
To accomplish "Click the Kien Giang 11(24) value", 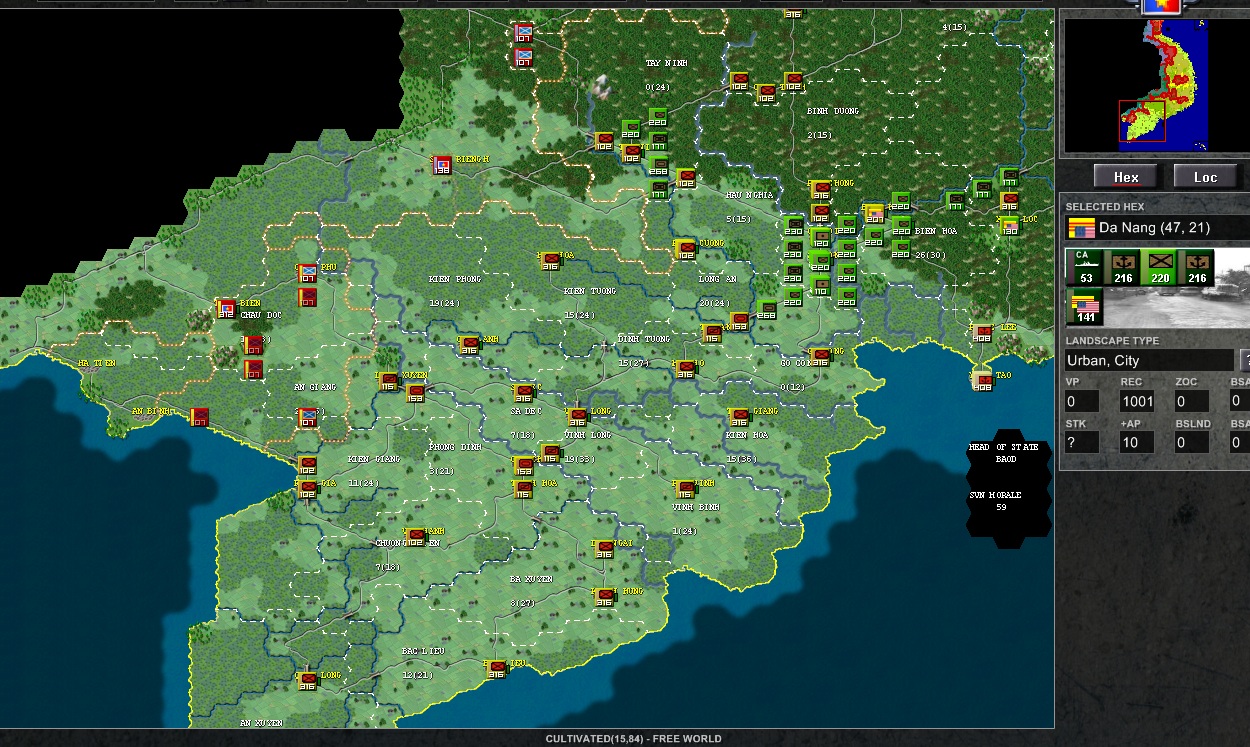I will [x=364, y=483].
